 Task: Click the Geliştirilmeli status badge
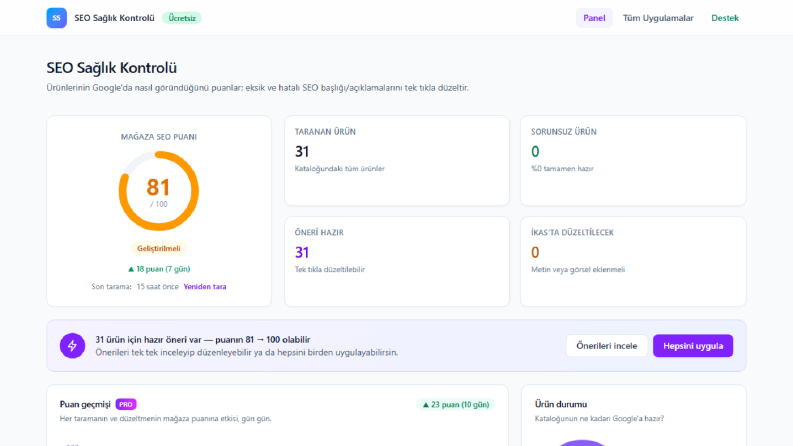pos(159,248)
